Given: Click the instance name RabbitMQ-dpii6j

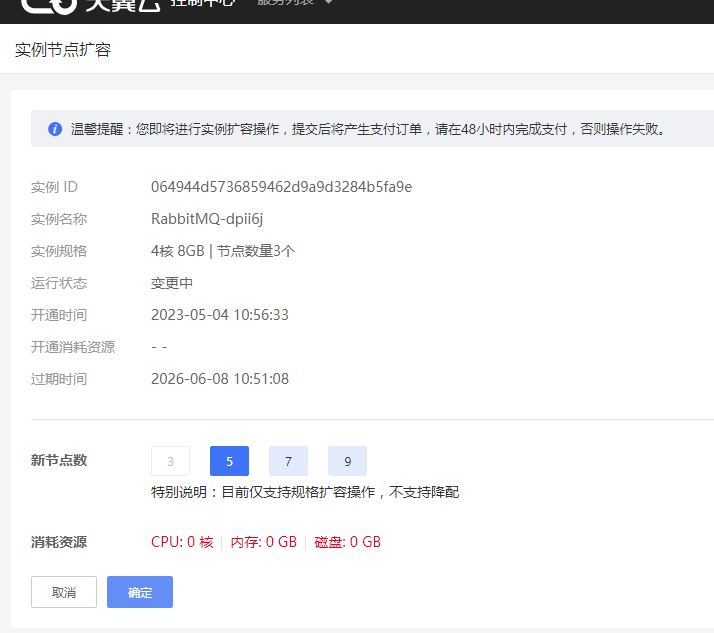Looking at the screenshot, I should pos(207,219).
